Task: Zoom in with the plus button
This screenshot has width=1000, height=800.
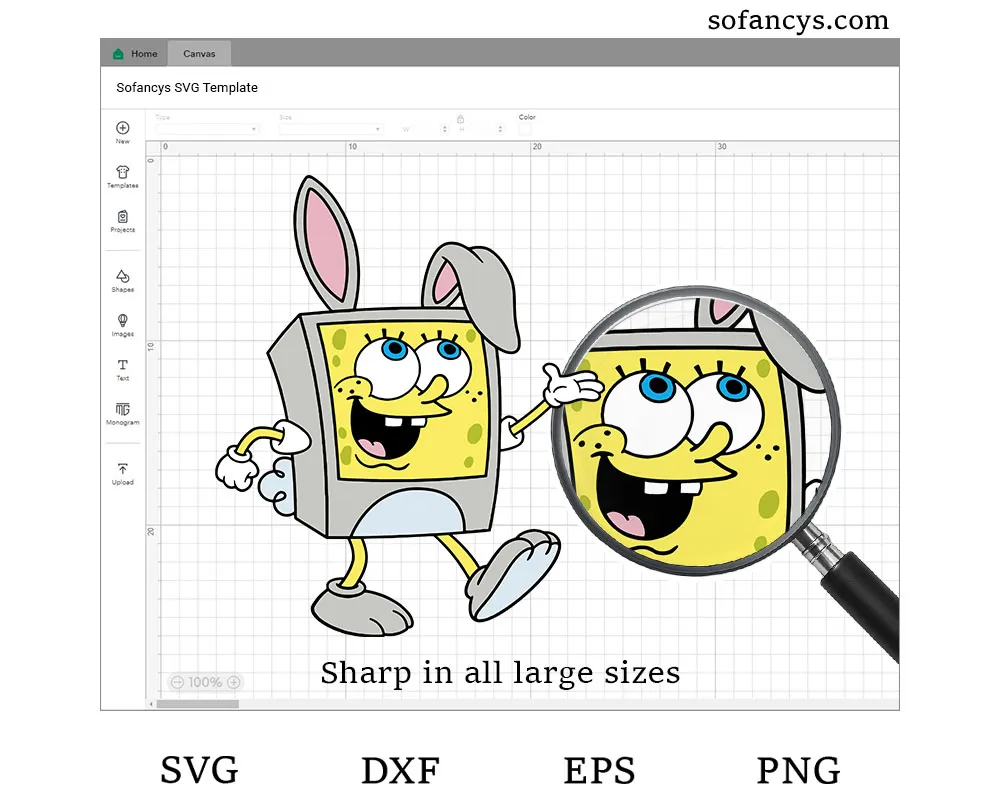Action: click(x=234, y=682)
